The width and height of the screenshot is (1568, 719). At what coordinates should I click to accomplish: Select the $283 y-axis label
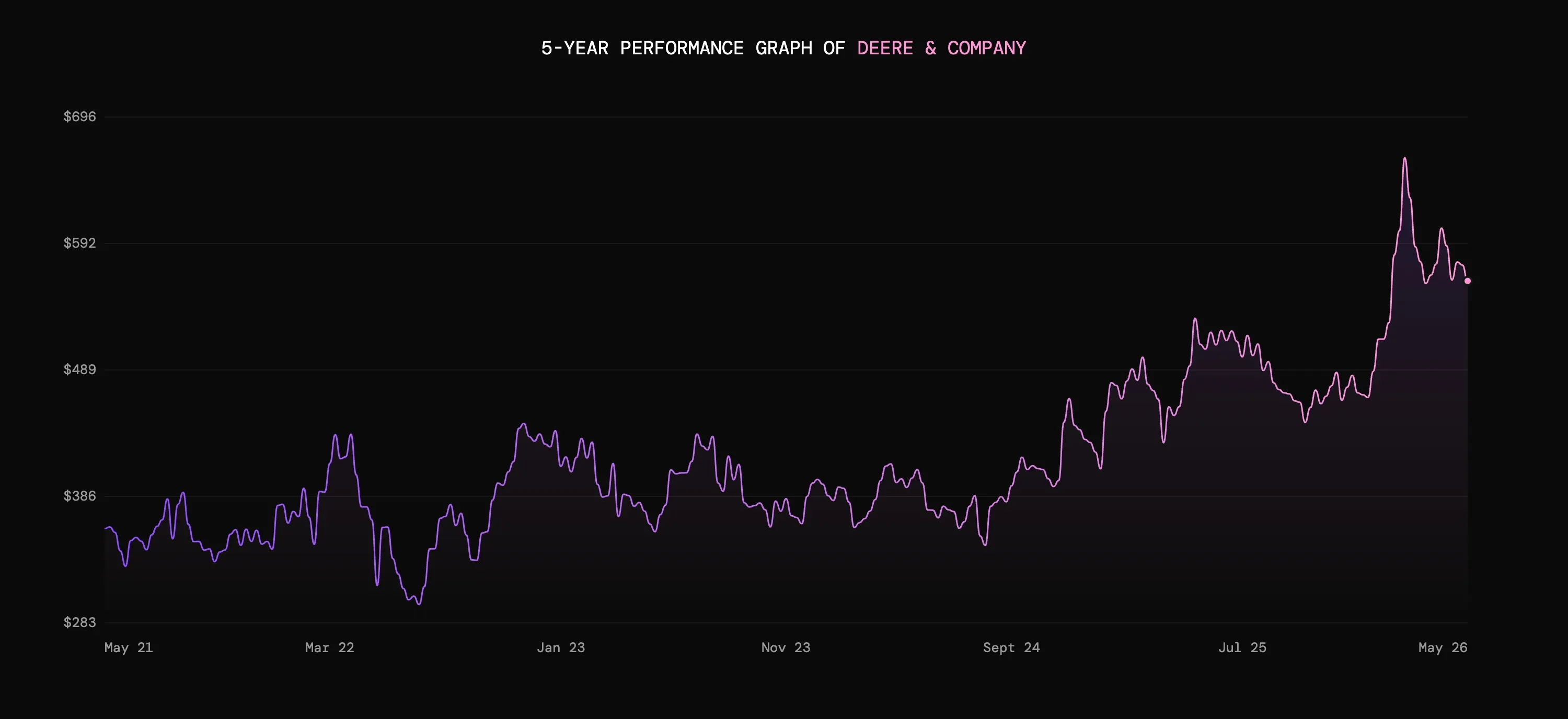click(x=80, y=622)
